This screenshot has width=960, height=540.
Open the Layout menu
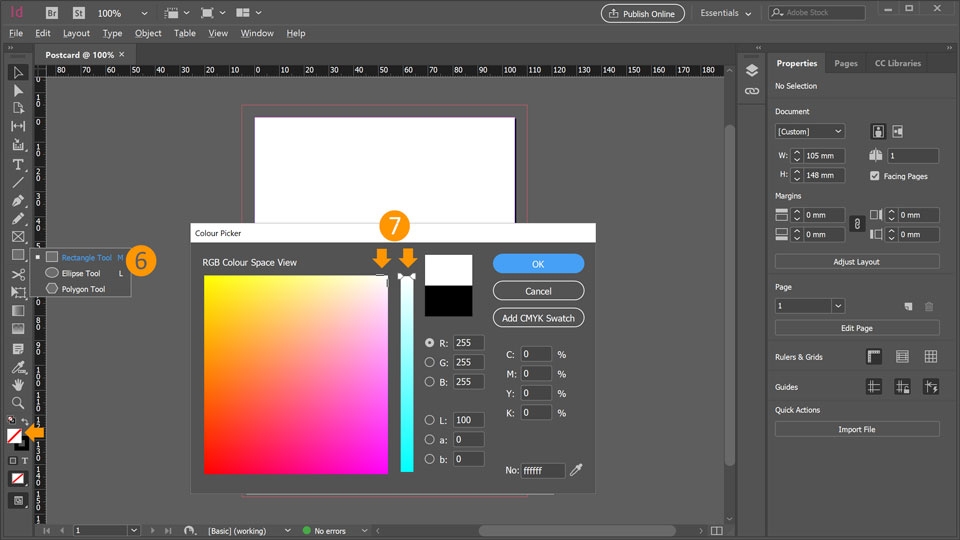click(x=76, y=33)
